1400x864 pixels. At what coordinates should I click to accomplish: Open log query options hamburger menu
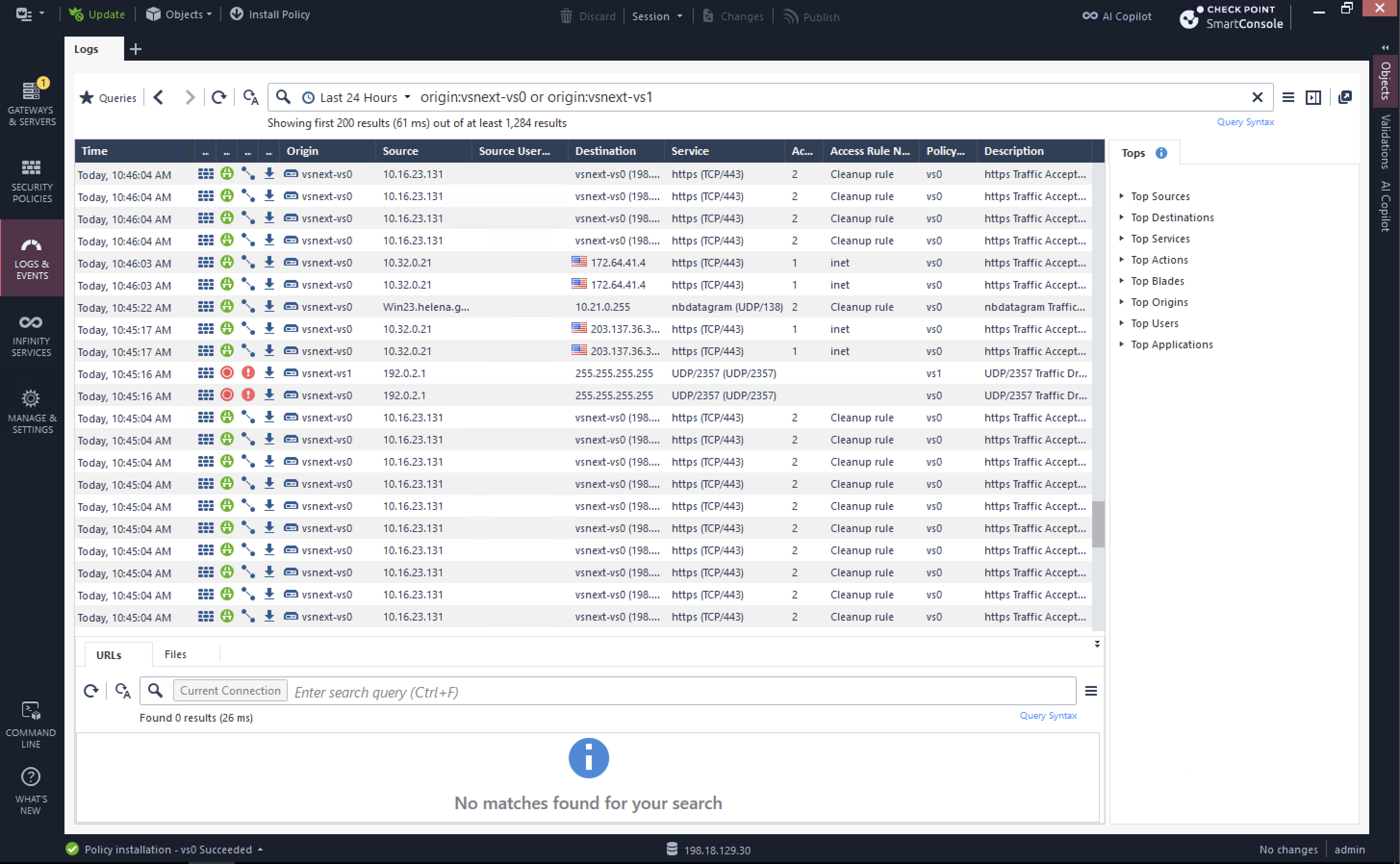pyautogui.click(x=1288, y=97)
